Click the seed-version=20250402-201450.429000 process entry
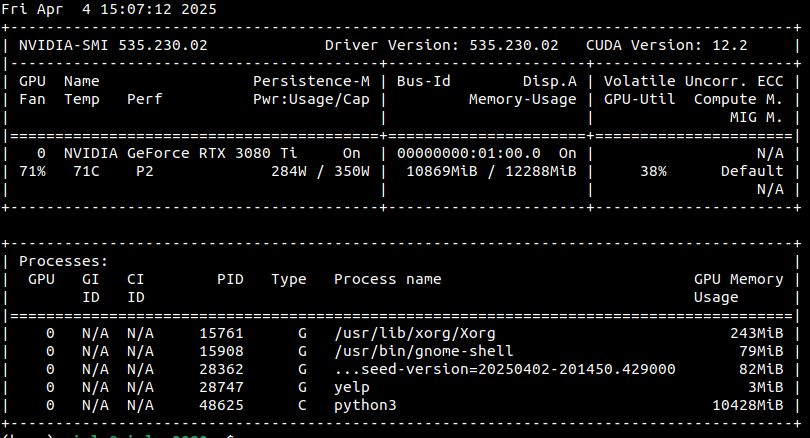The width and height of the screenshot is (810, 438). point(505,369)
